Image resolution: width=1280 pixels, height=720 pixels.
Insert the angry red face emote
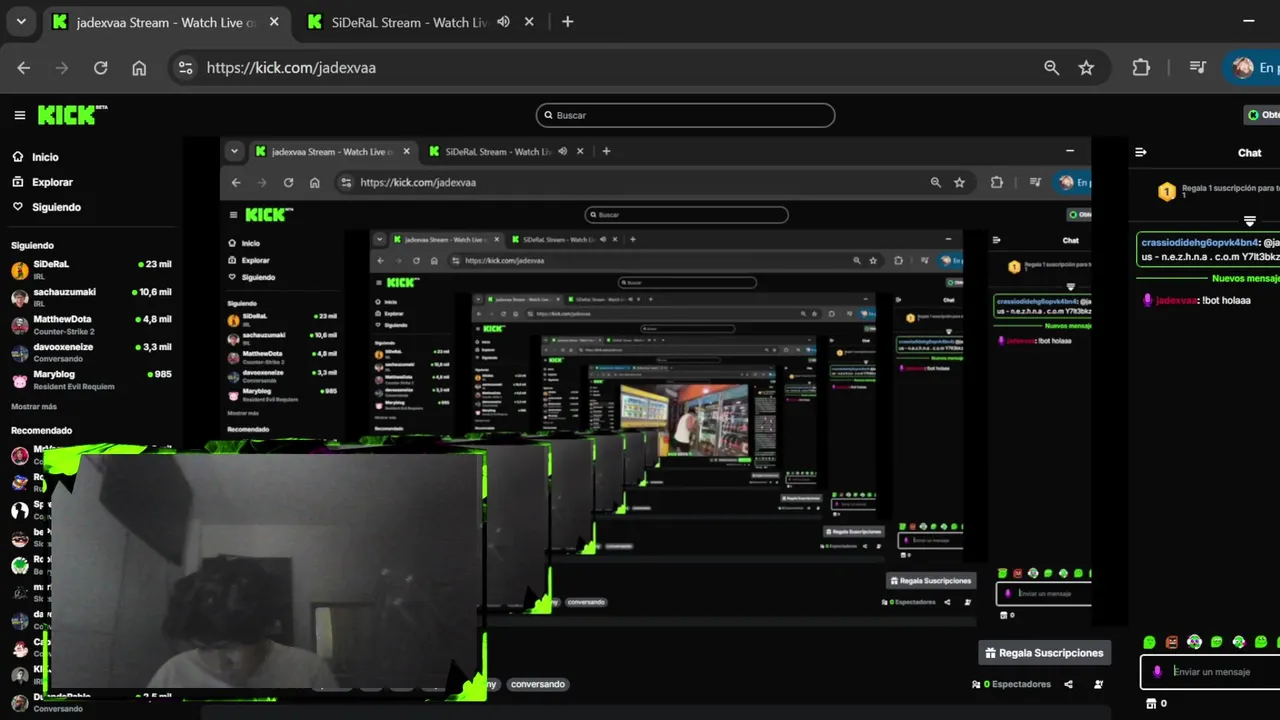pyautogui.click(x=1172, y=642)
